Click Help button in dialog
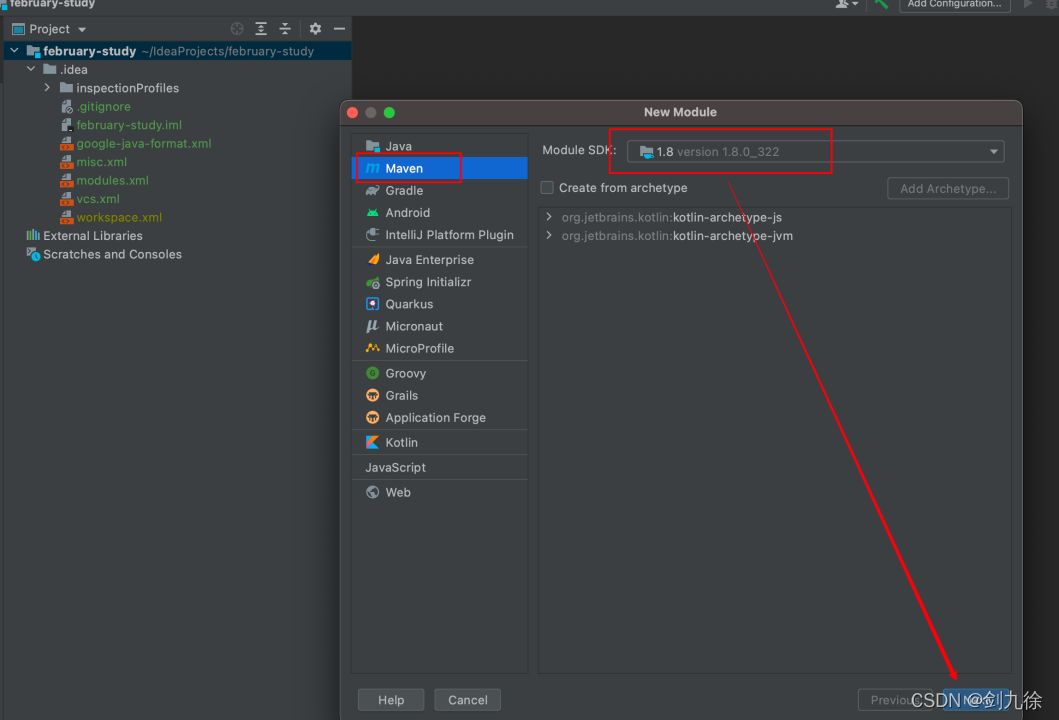The image size is (1059, 720). point(391,700)
